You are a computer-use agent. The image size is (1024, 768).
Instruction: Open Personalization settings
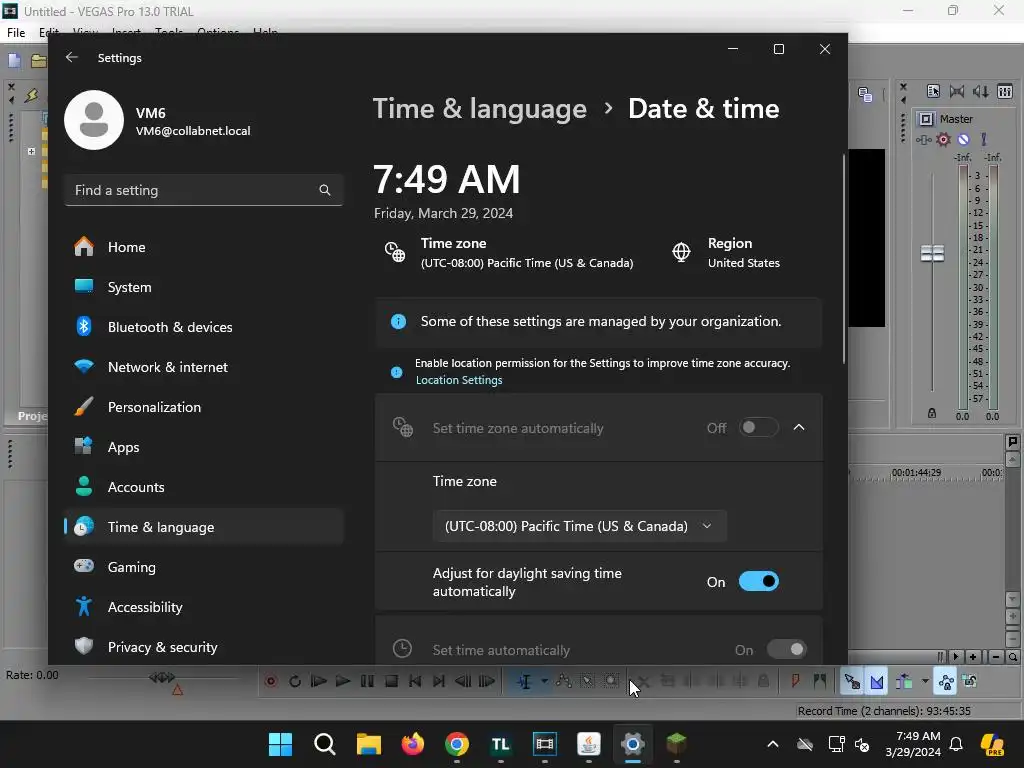tap(204, 407)
